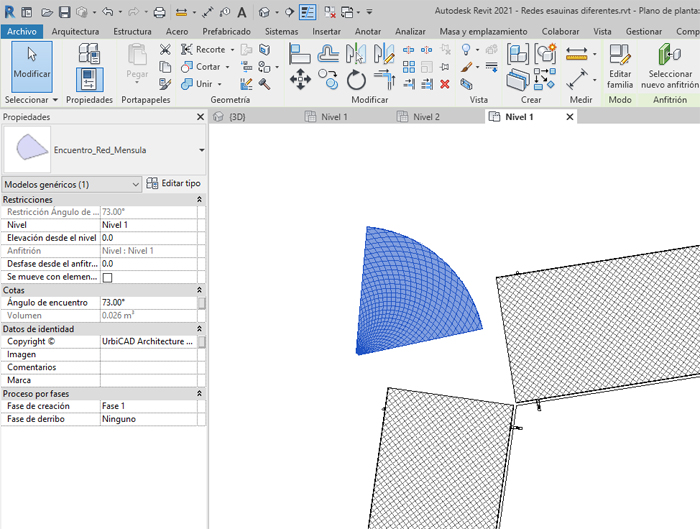The image size is (700, 529).
Task: Click Editar familia icon
Action: [x=620, y=66]
